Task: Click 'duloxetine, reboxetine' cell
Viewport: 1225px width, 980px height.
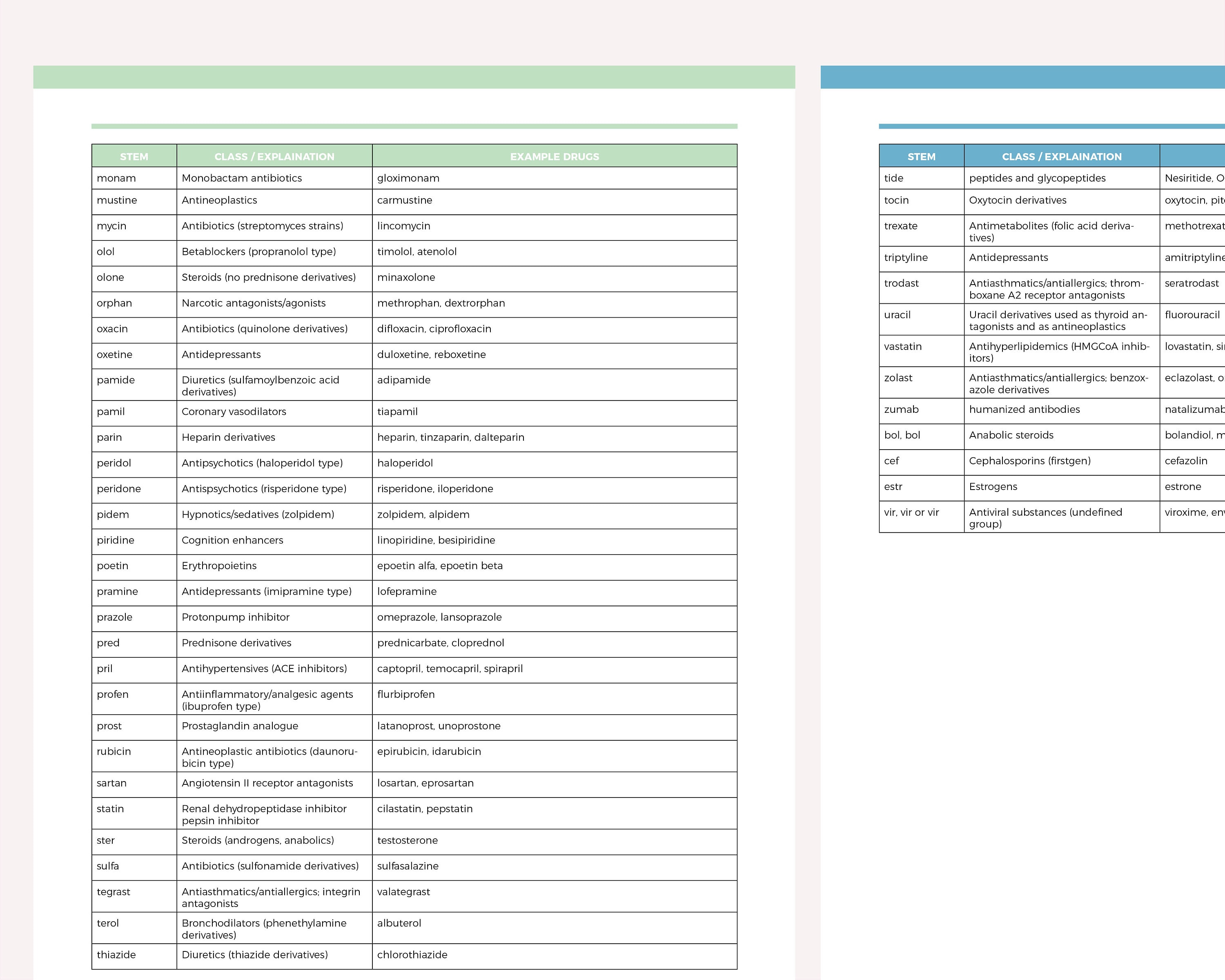Action: click(x=555, y=356)
